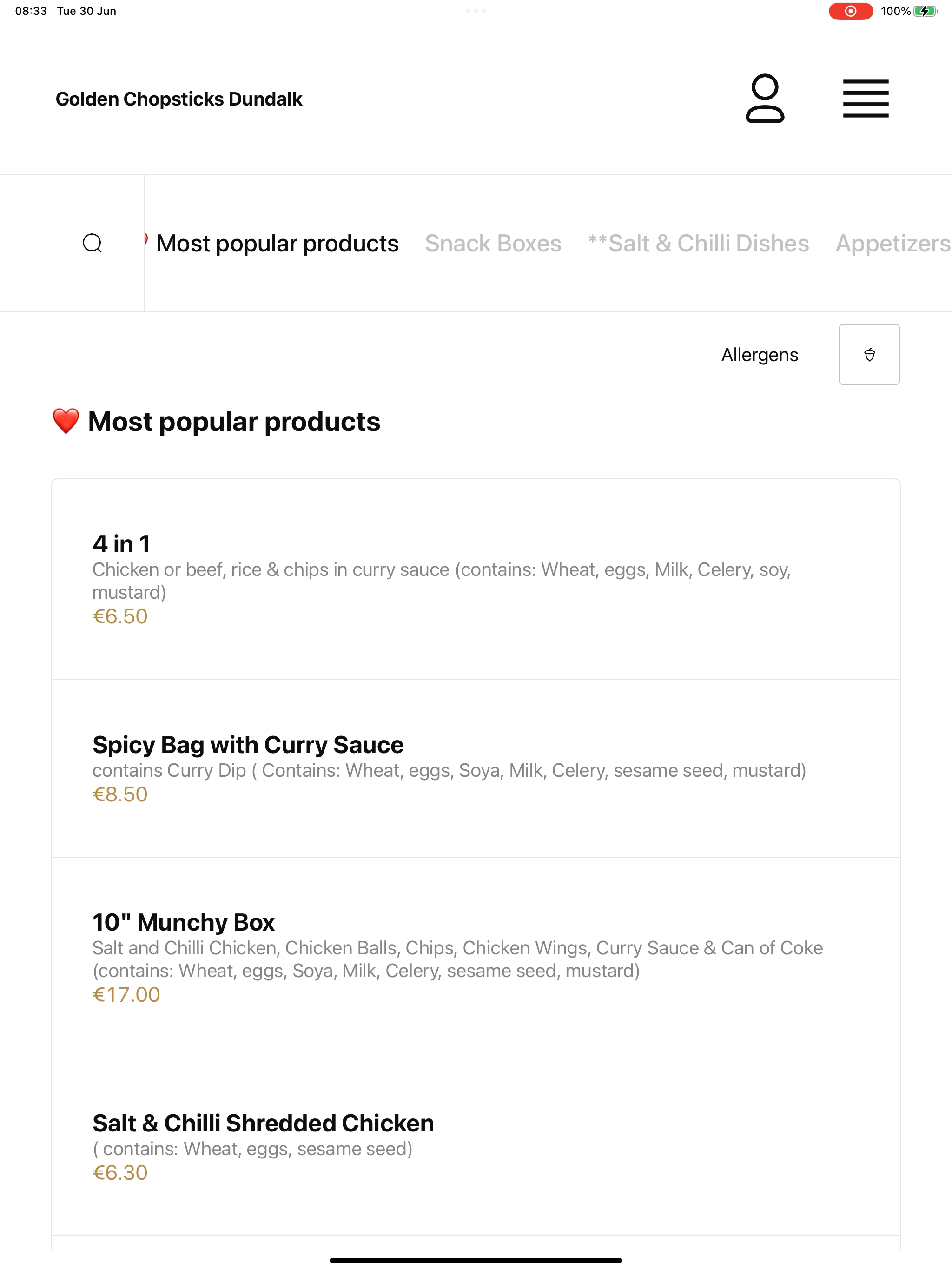Open Salt & Chilli Shredded Chicken
The image size is (952, 1270).
pyautogui.click(x=476, y=1147)
